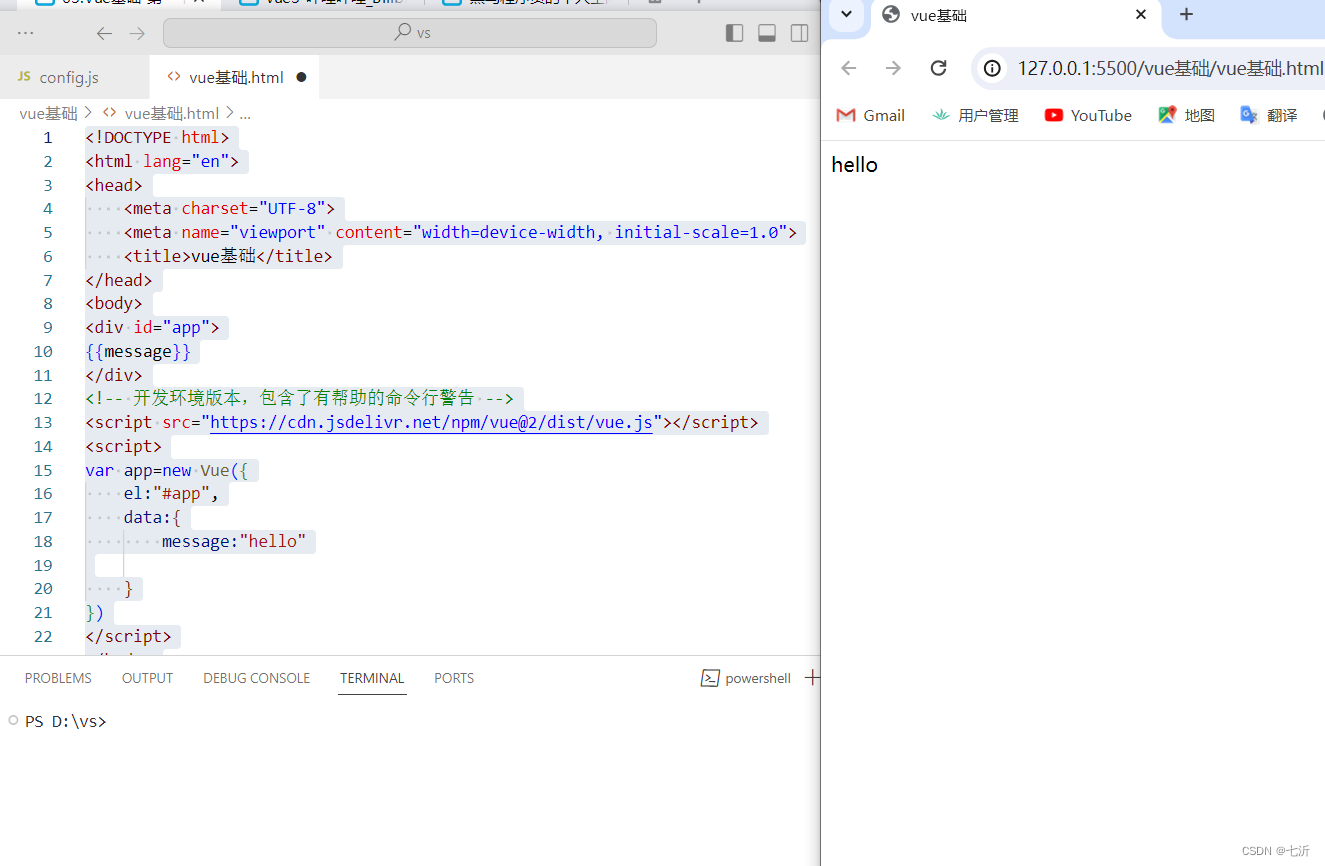Click Chrome back arrow button
This screenshot has width=1325, height=866.
click(x=849, y=68)
